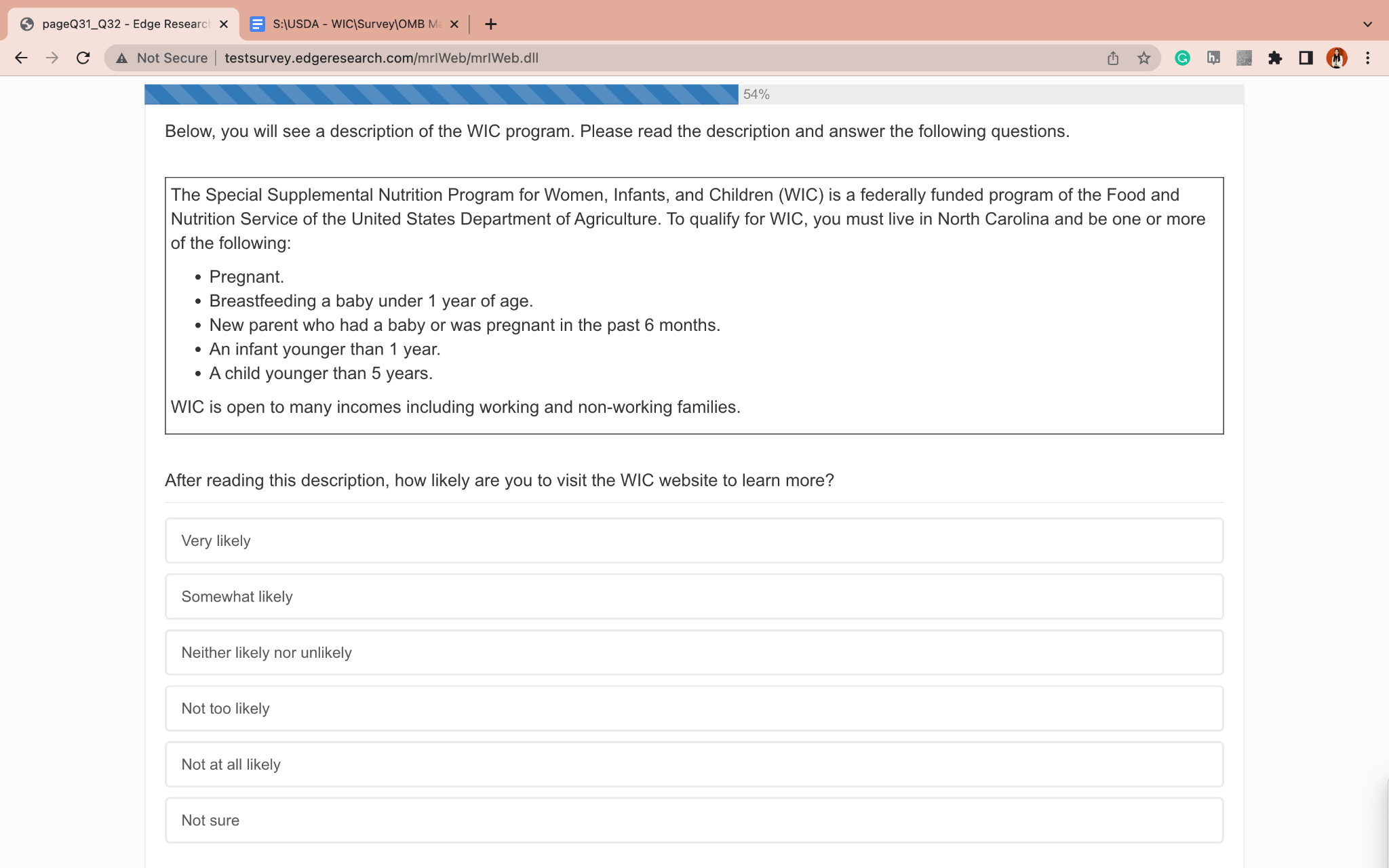Click the share page icon
Screen dimensions: 1389x868
click(x=1113, y=58)
